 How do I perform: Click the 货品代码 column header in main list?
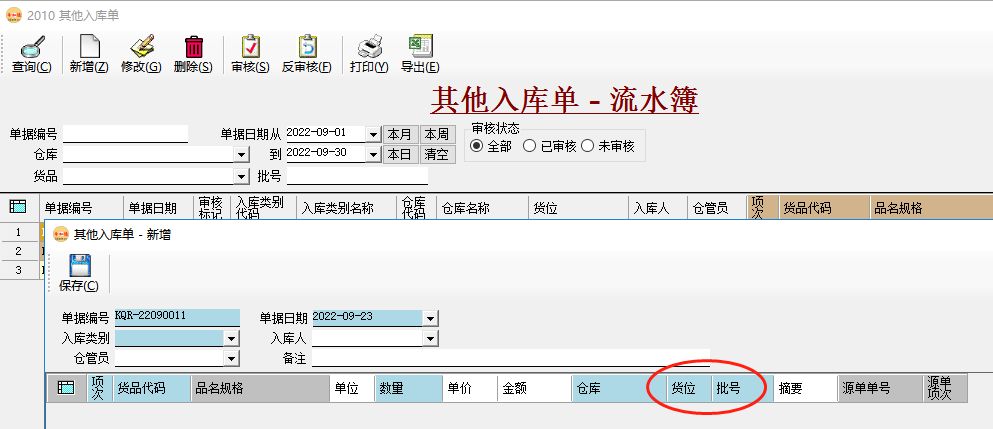824,208
